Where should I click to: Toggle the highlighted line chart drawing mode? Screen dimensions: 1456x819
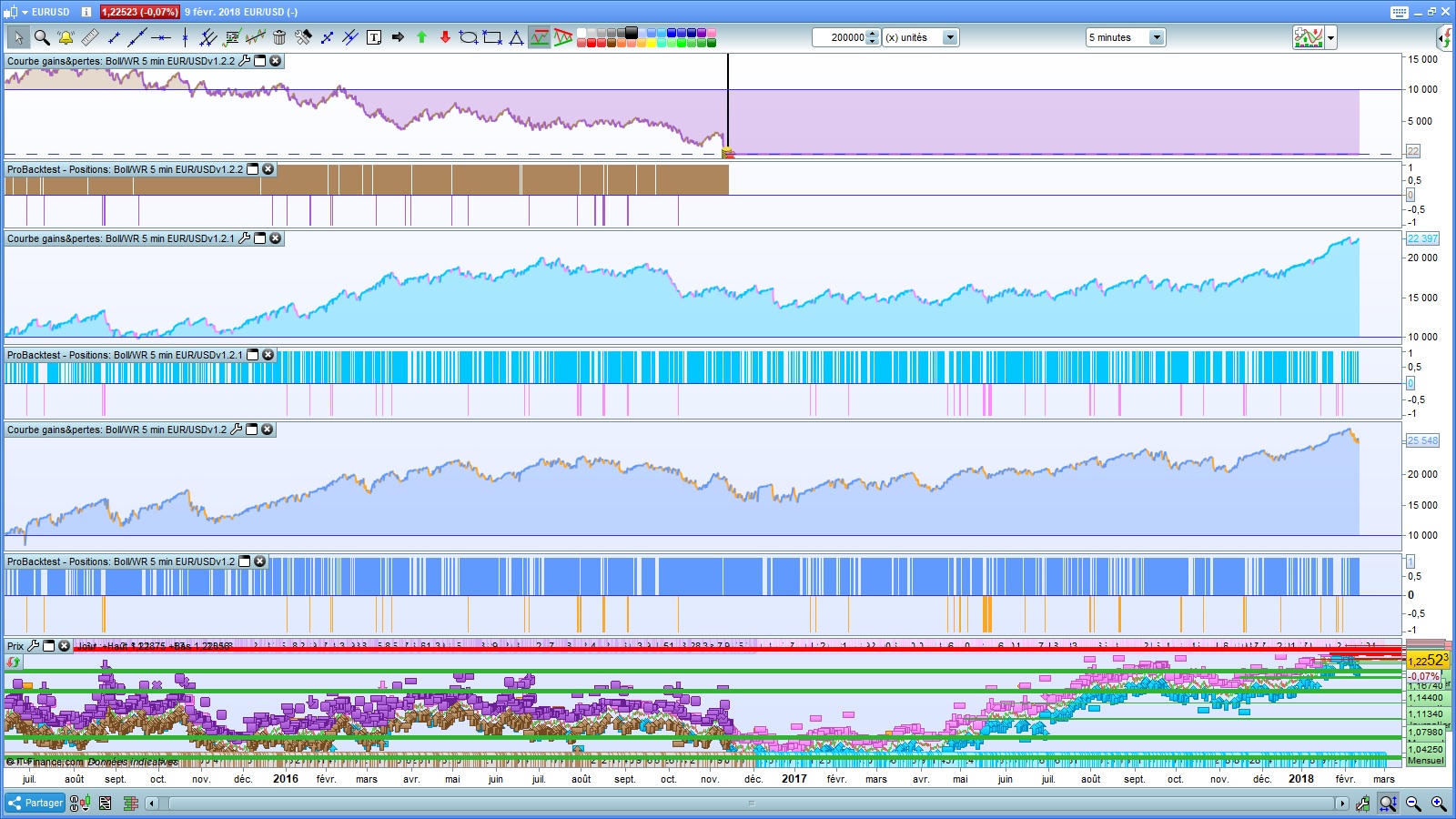(540, 37)
